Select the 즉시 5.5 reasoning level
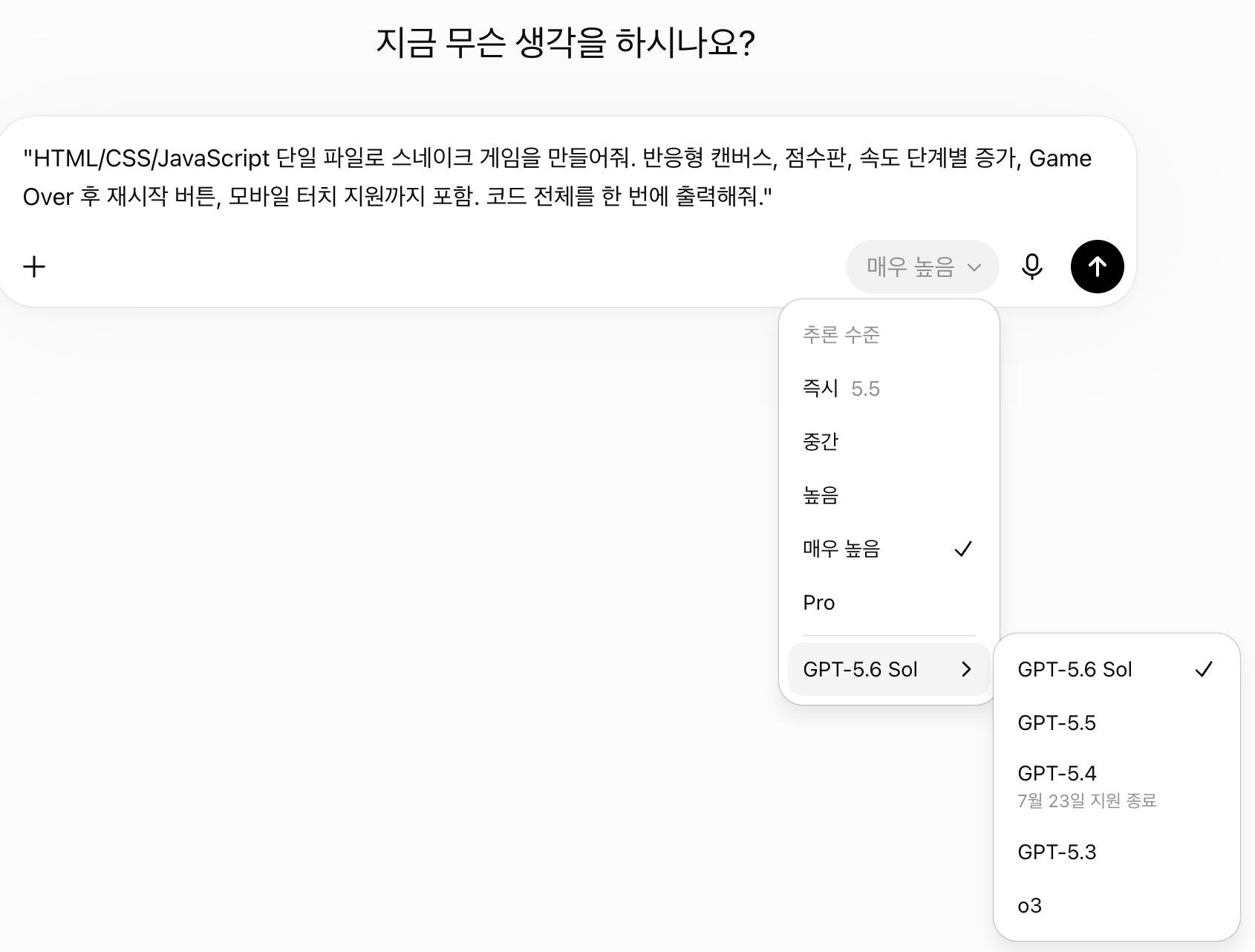 click(x=888, y=388)
